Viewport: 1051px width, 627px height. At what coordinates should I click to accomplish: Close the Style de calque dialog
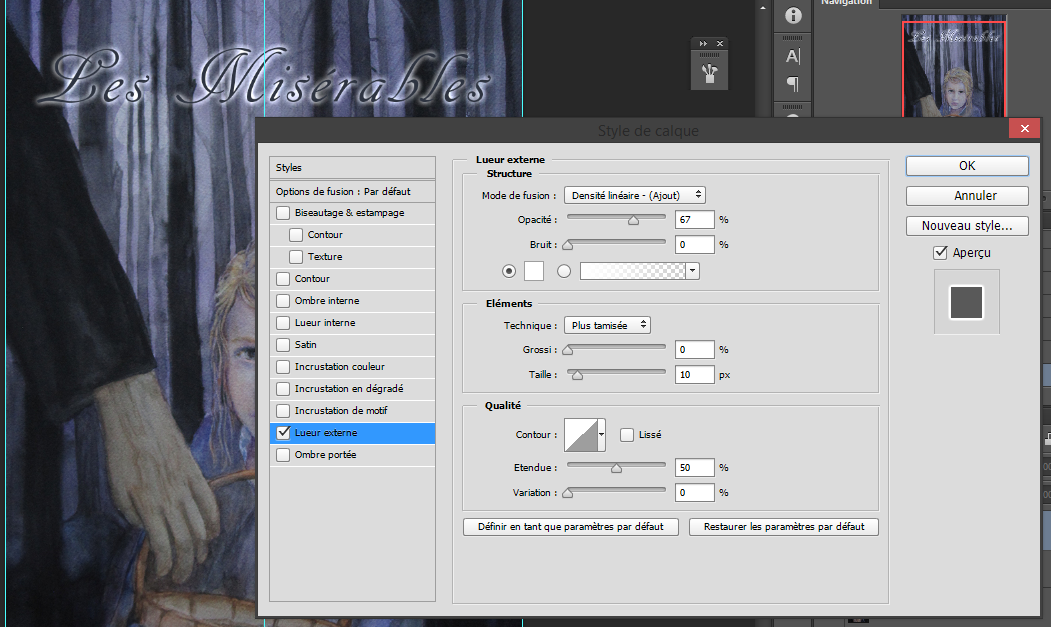(1022, 130)
